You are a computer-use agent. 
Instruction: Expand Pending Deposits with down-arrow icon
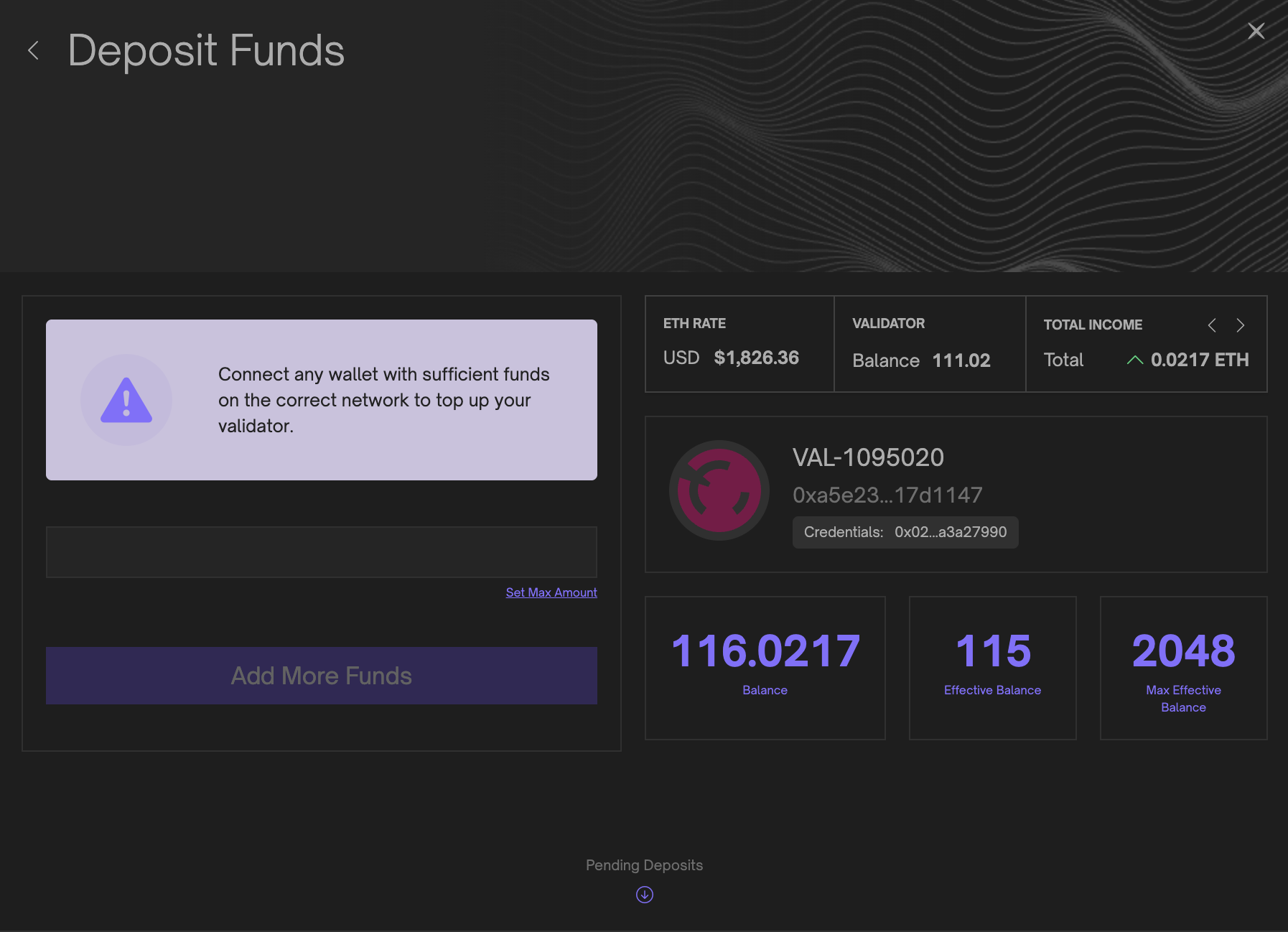click(x=645, y=895)
